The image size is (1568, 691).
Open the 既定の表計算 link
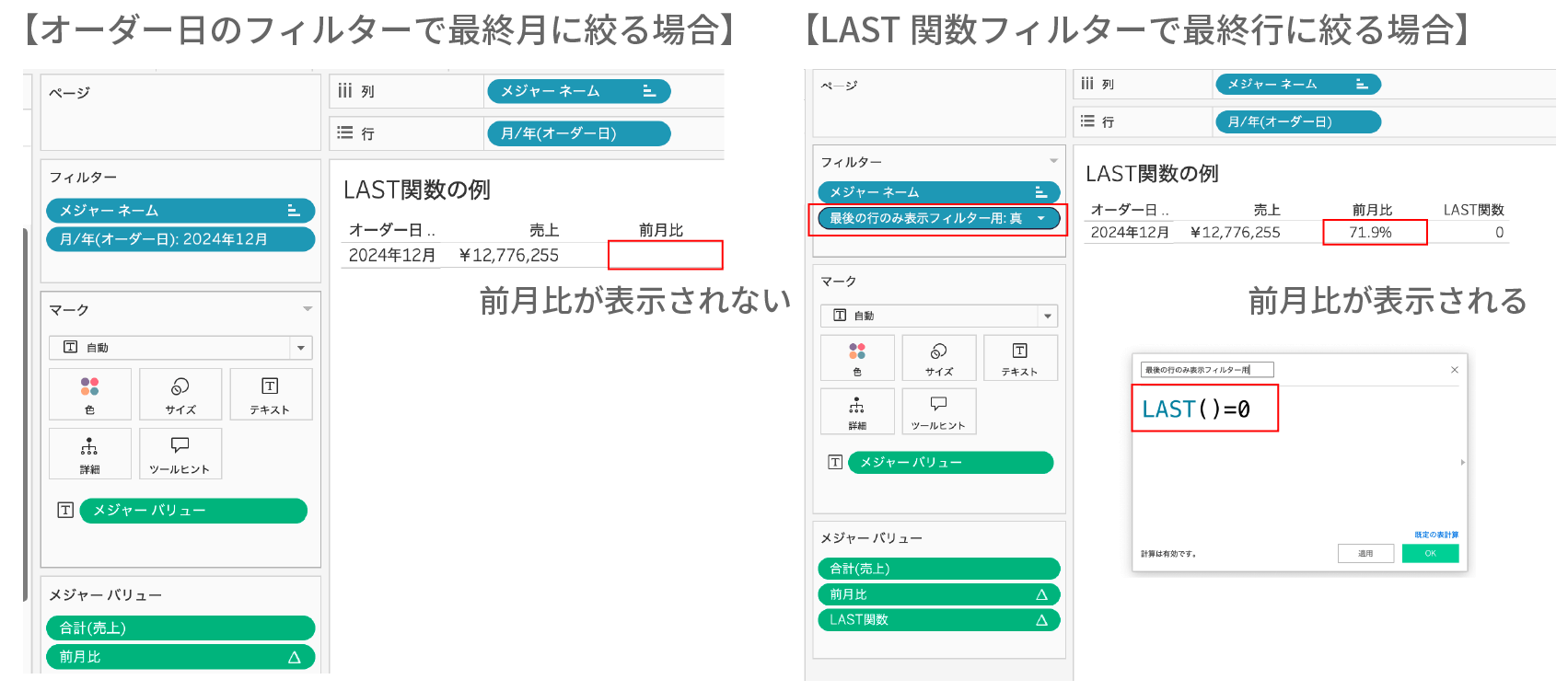(x=1436, y=535)
